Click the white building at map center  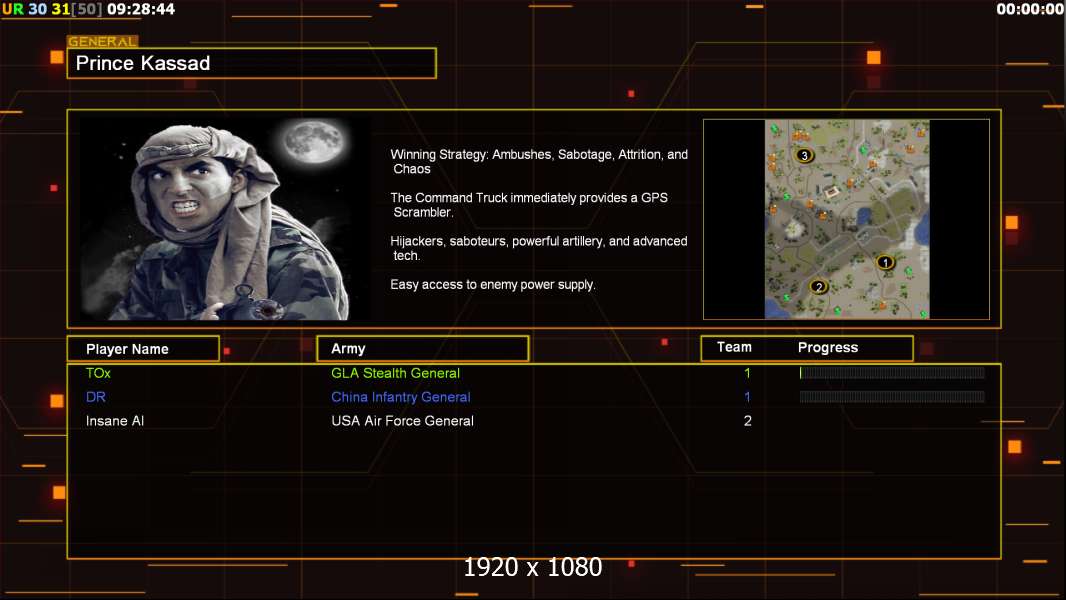coord(833,191)
